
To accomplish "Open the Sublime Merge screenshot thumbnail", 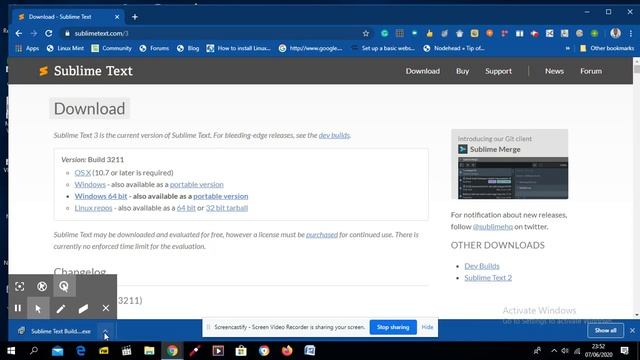I will pos(513,178).
